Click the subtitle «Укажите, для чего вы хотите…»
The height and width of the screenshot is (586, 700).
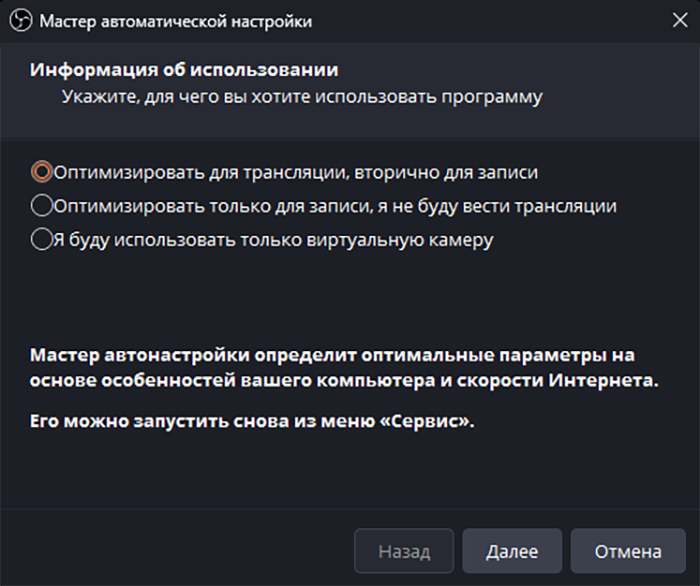(302, 97)
